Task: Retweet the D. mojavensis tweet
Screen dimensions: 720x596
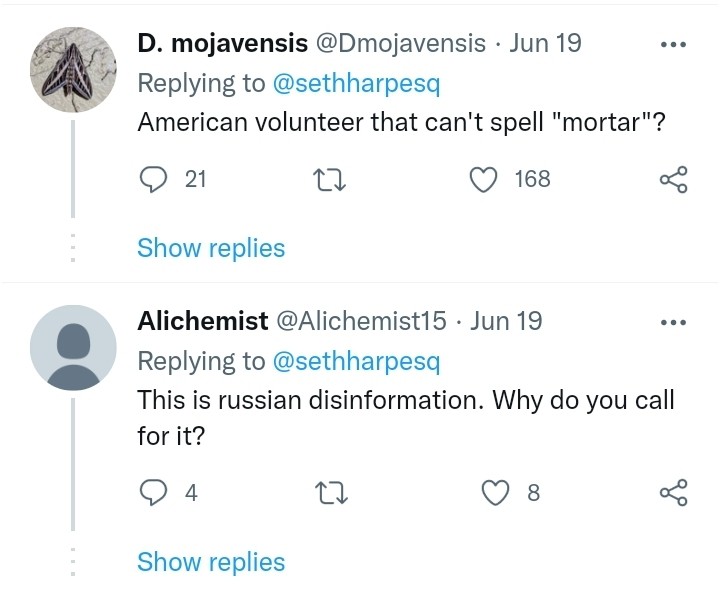Action: tap(327, 180)
